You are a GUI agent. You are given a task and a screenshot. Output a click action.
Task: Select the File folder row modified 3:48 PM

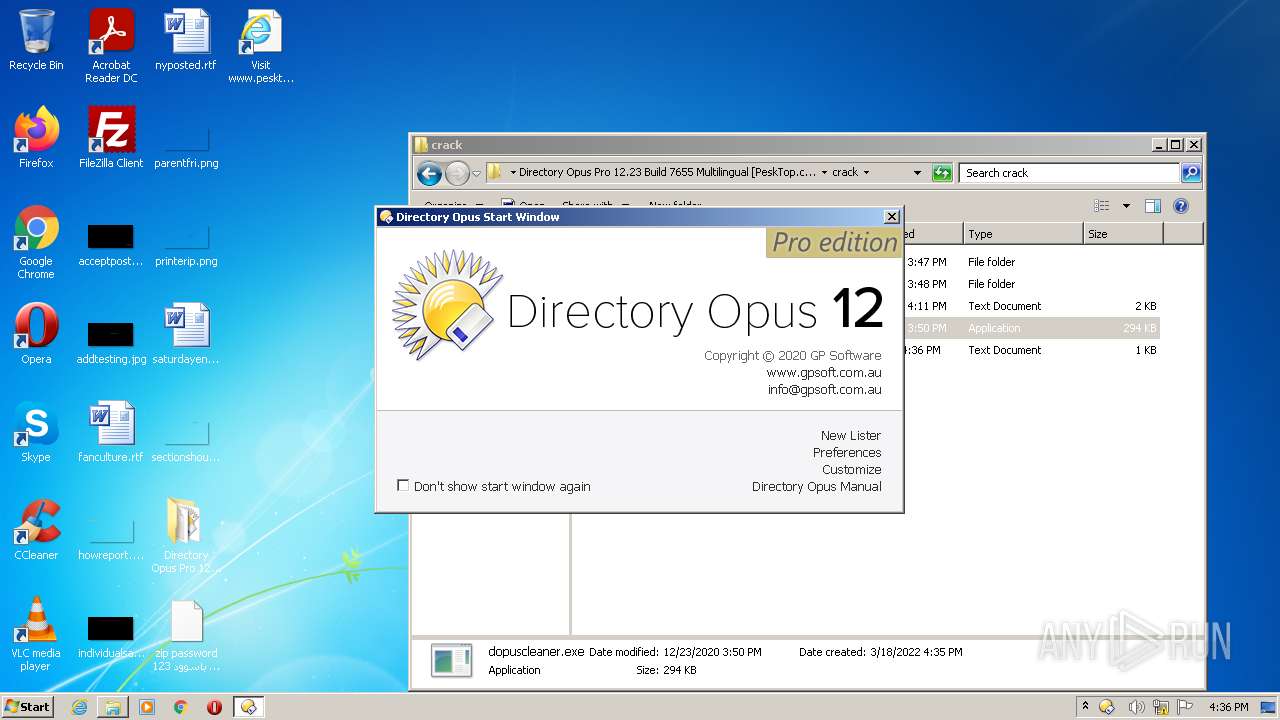(1030, 284)
